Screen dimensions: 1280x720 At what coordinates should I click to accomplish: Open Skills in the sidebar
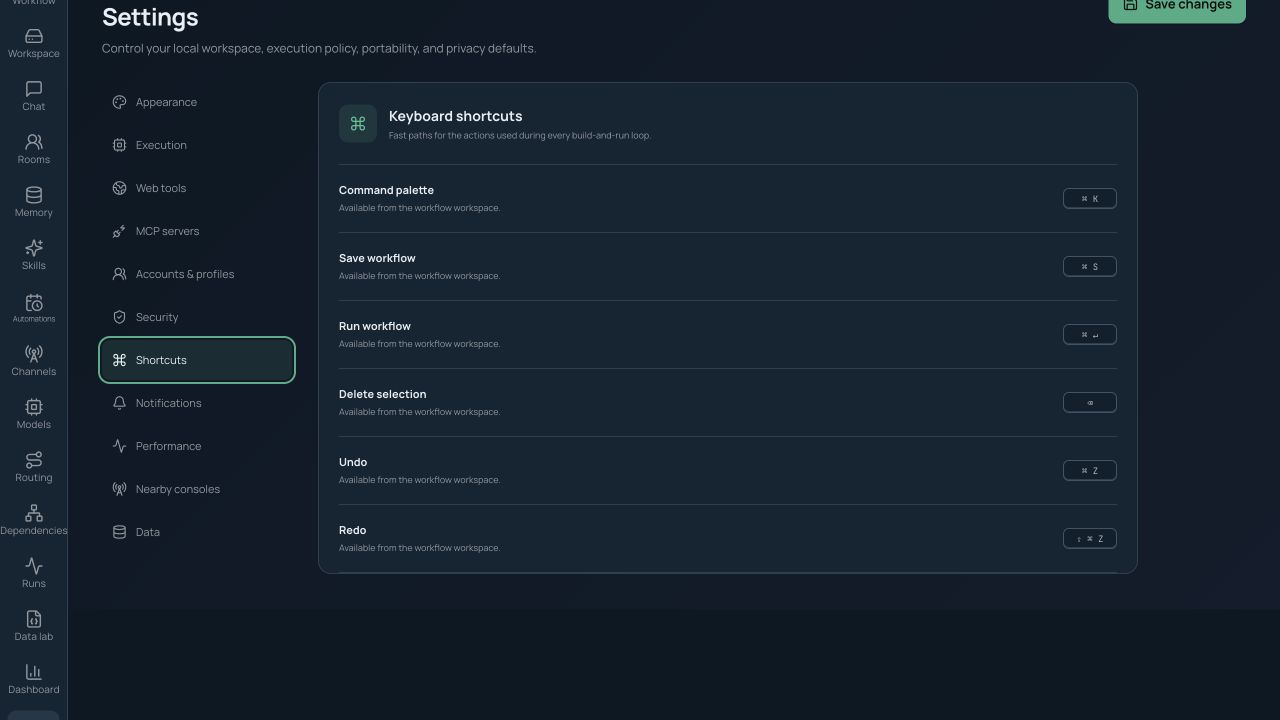pyautogui.click(x=33, y=256)
